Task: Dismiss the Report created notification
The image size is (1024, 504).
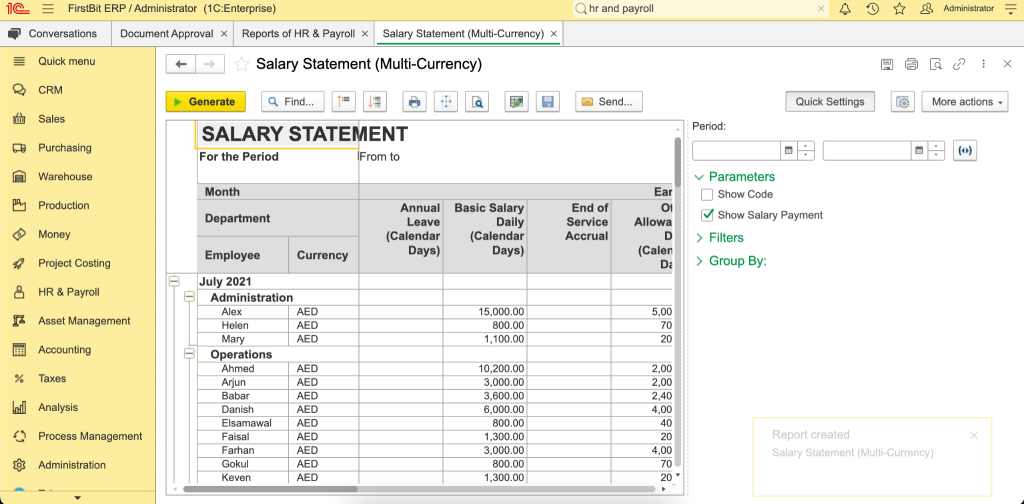Action: click(974, 435)
